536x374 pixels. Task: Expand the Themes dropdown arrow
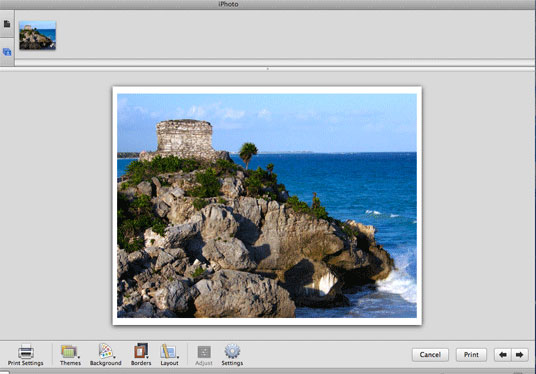[79, 357]
